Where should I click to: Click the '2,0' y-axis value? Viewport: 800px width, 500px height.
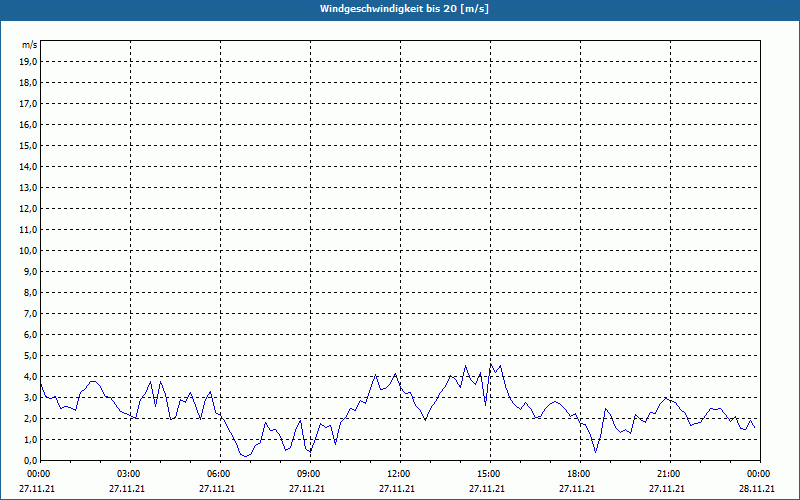coord(30,418)
